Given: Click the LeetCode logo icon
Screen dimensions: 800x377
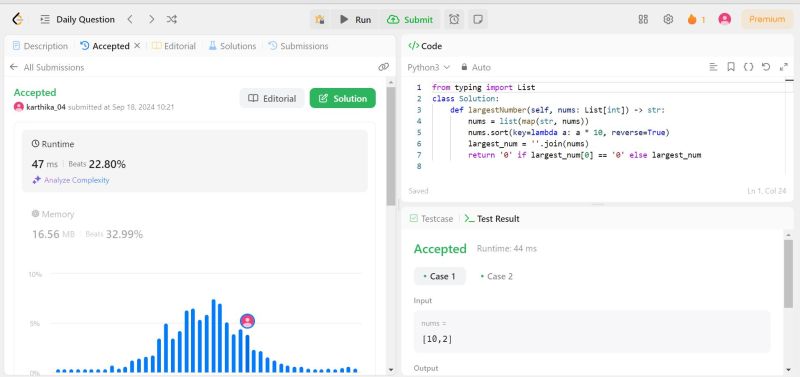Looking at the screenshot, I should 18,19.
